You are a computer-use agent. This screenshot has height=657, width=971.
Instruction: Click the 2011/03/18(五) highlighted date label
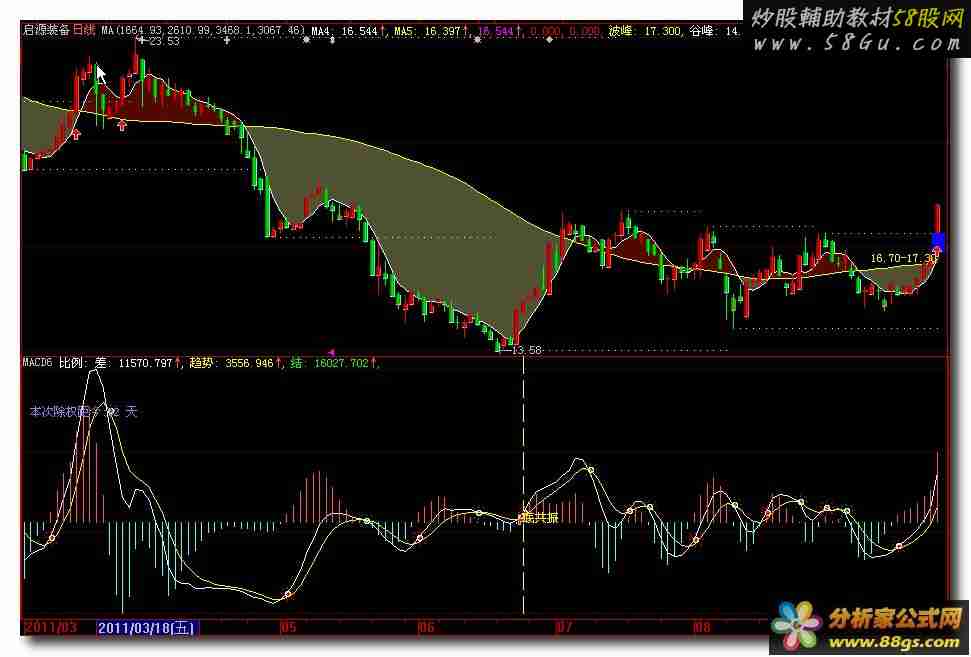(147, 628)
